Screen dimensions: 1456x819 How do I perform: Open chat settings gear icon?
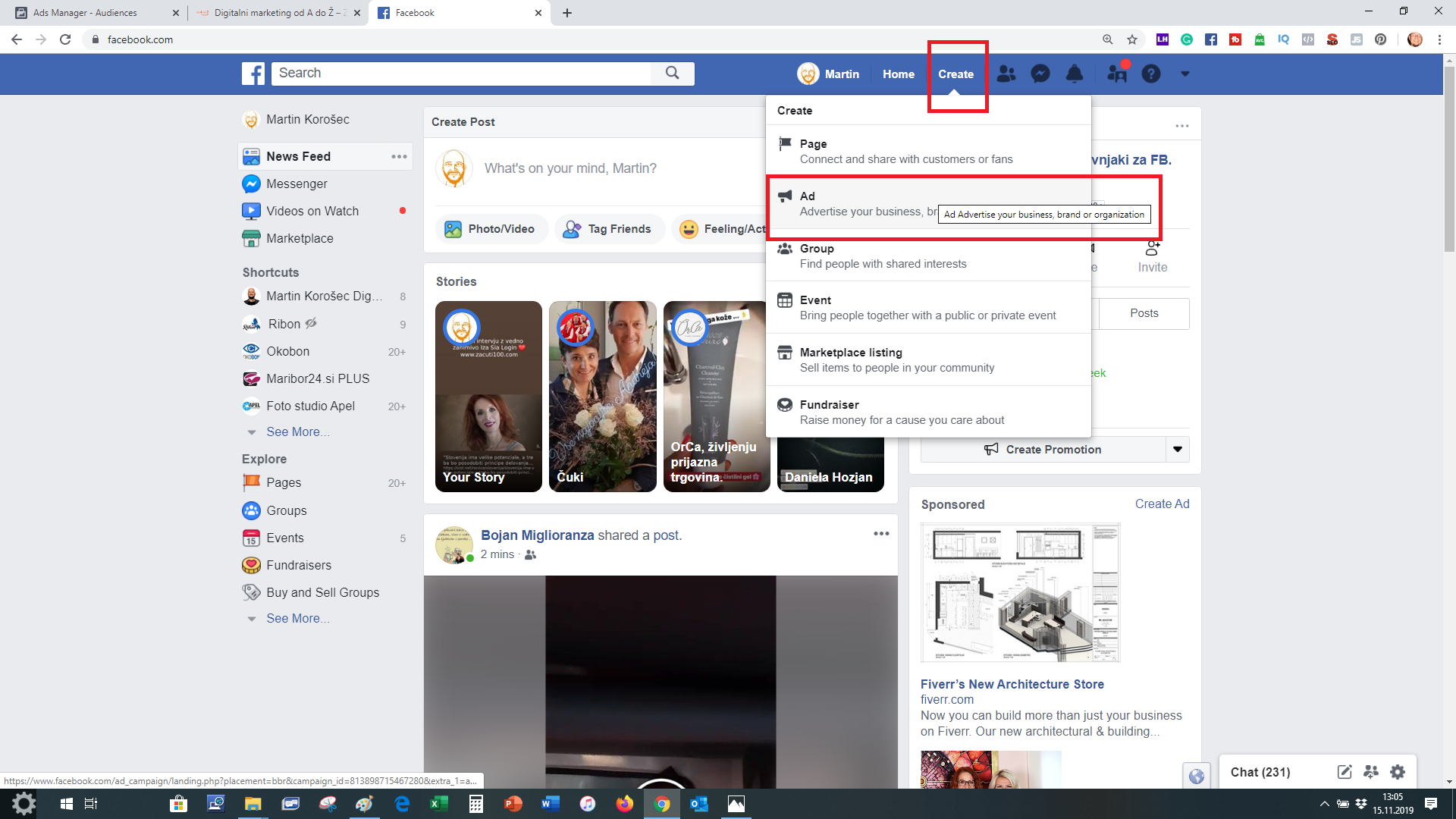[x=1398, y=772]
